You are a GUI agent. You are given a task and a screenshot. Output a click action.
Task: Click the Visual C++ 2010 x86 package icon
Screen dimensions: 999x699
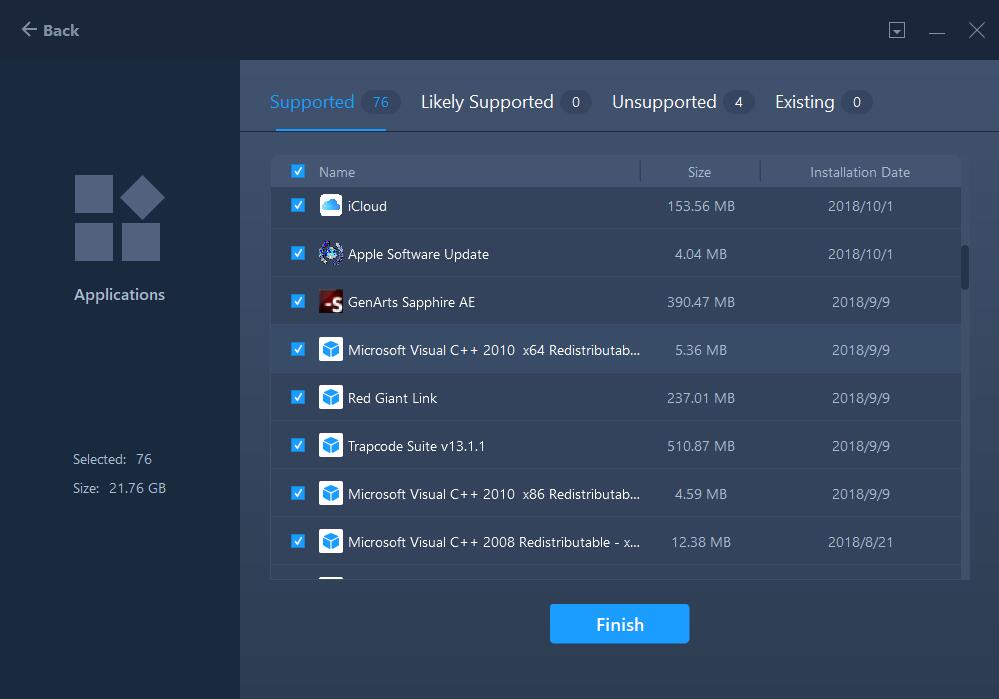pos(331,493)
